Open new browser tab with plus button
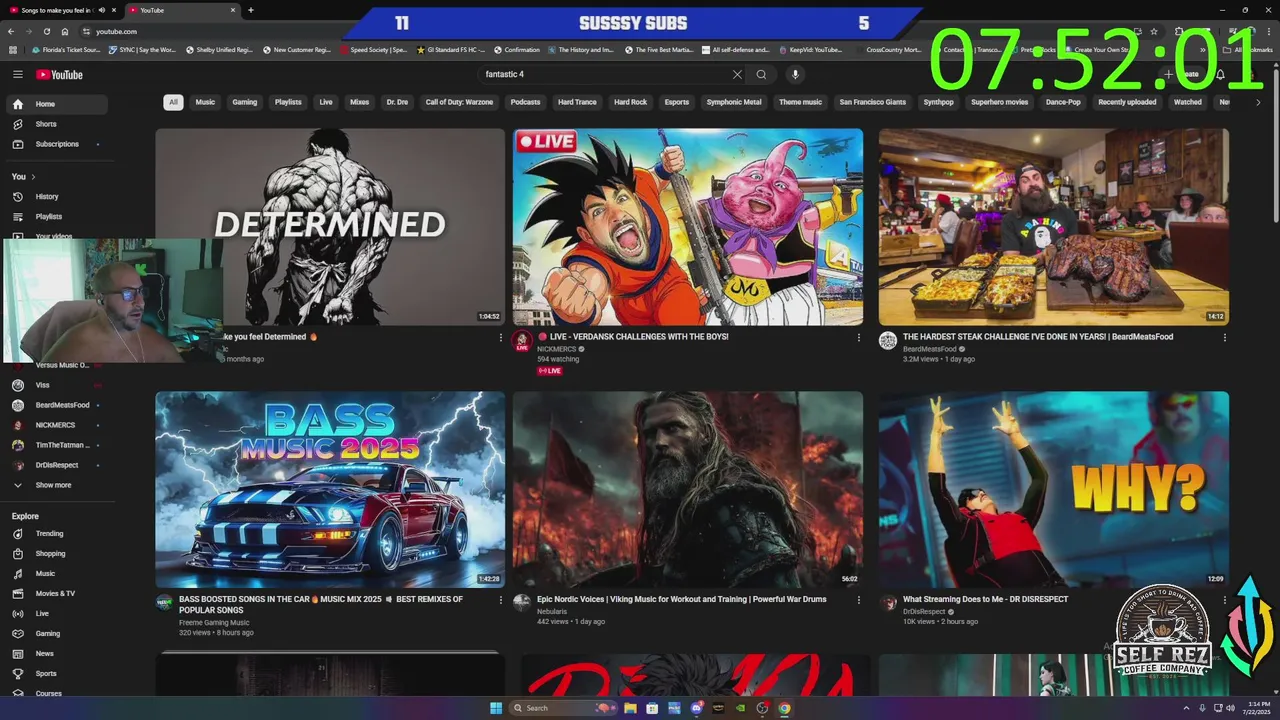This screenshot has height=720, width=1280. click(250, 10)
